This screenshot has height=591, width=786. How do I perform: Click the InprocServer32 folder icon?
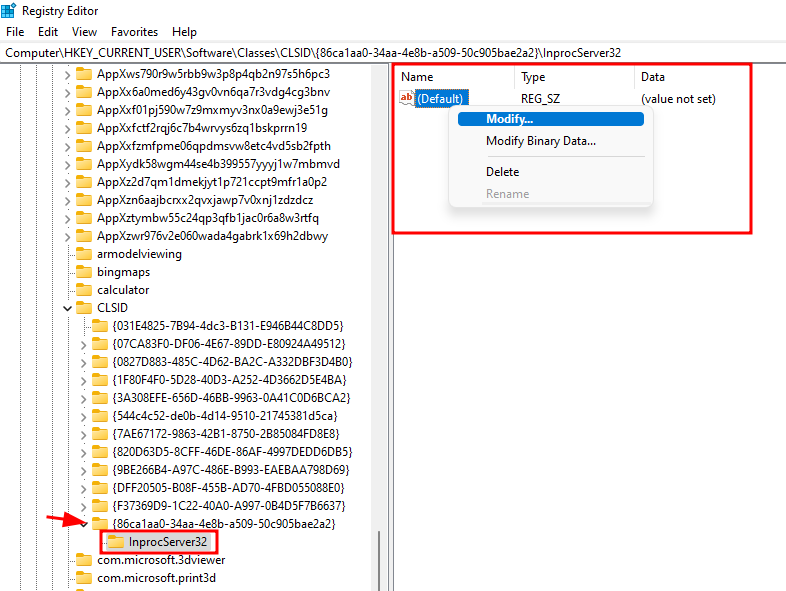[x=116, y=542]
